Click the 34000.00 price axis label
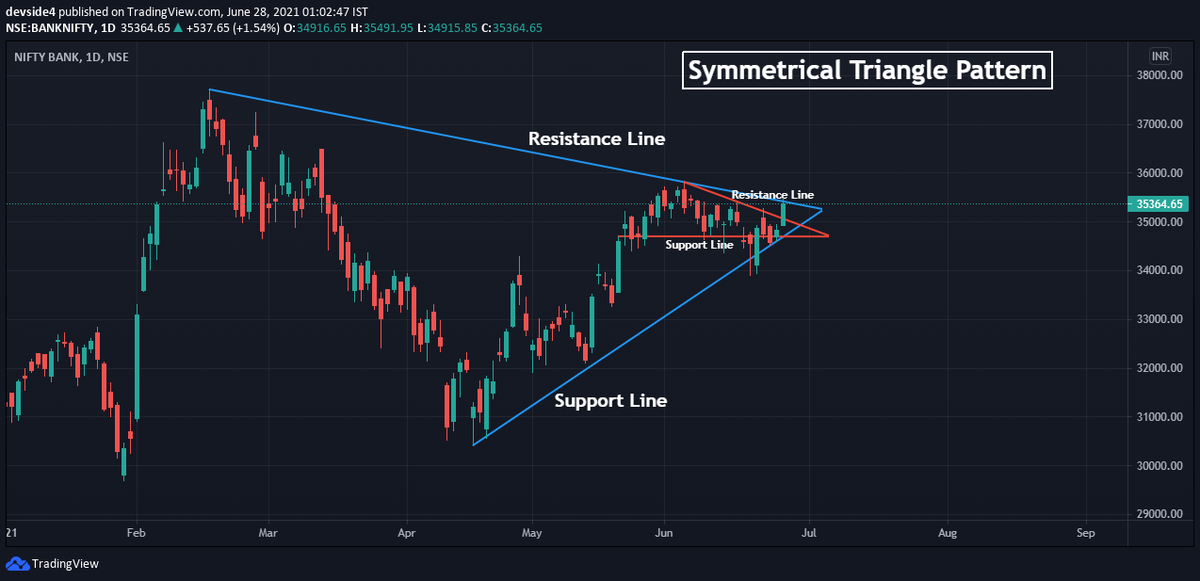 pyautogui.click(x=1160, y=271)
